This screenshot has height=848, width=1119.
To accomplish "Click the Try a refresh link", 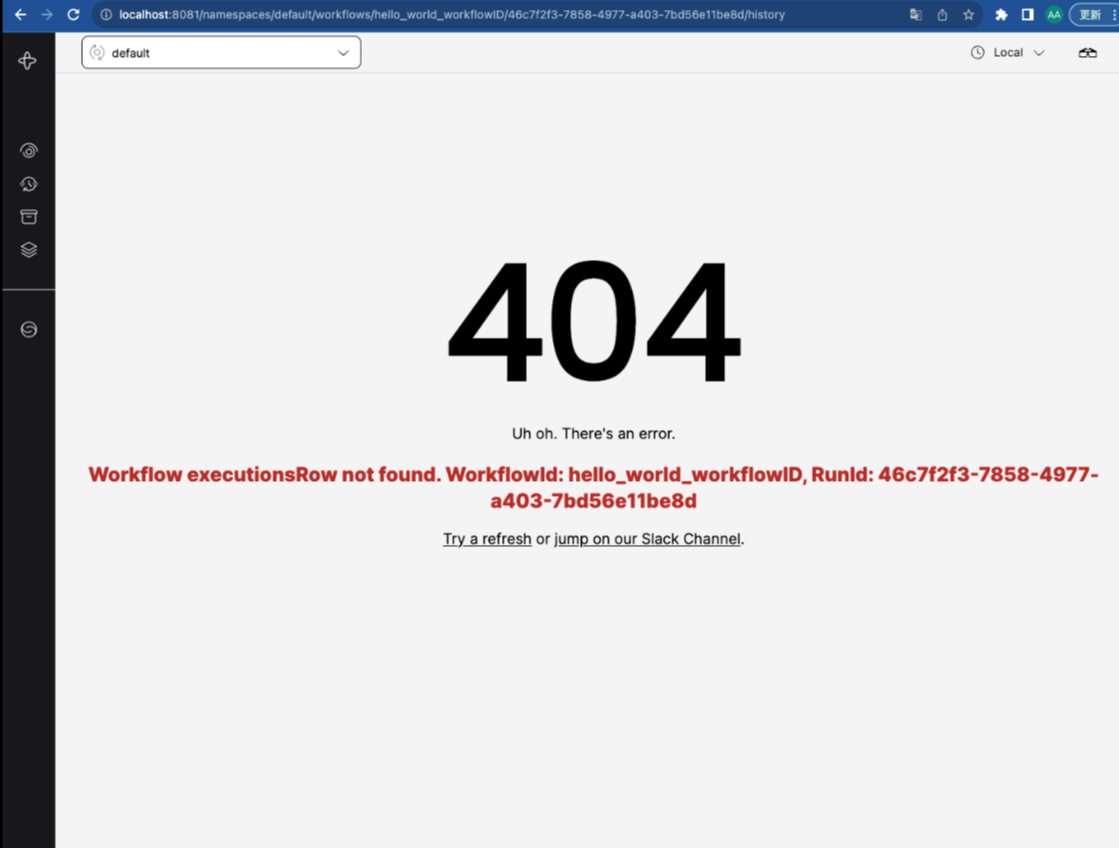I will 487,538.
